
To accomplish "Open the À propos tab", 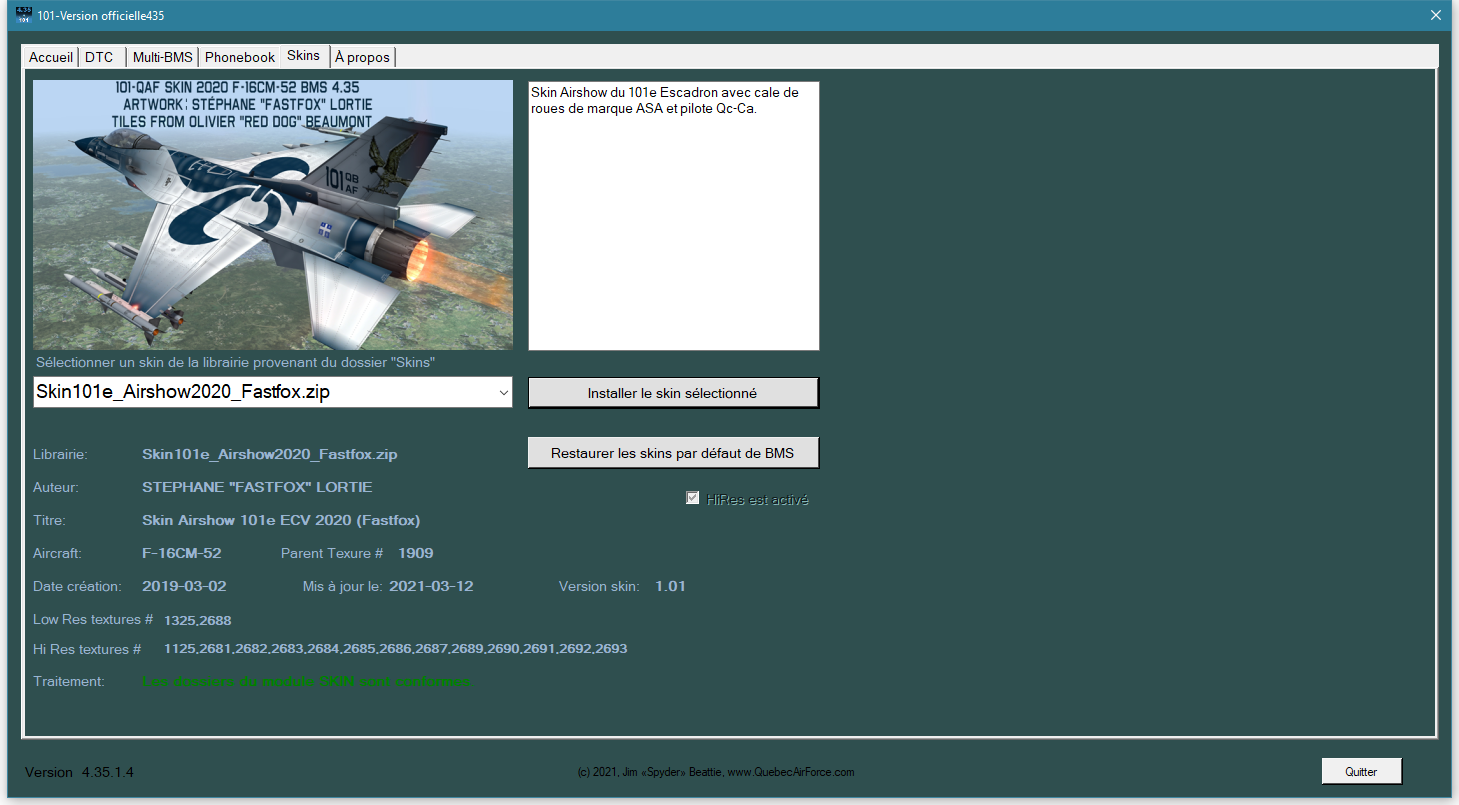I will click(362, 57).
